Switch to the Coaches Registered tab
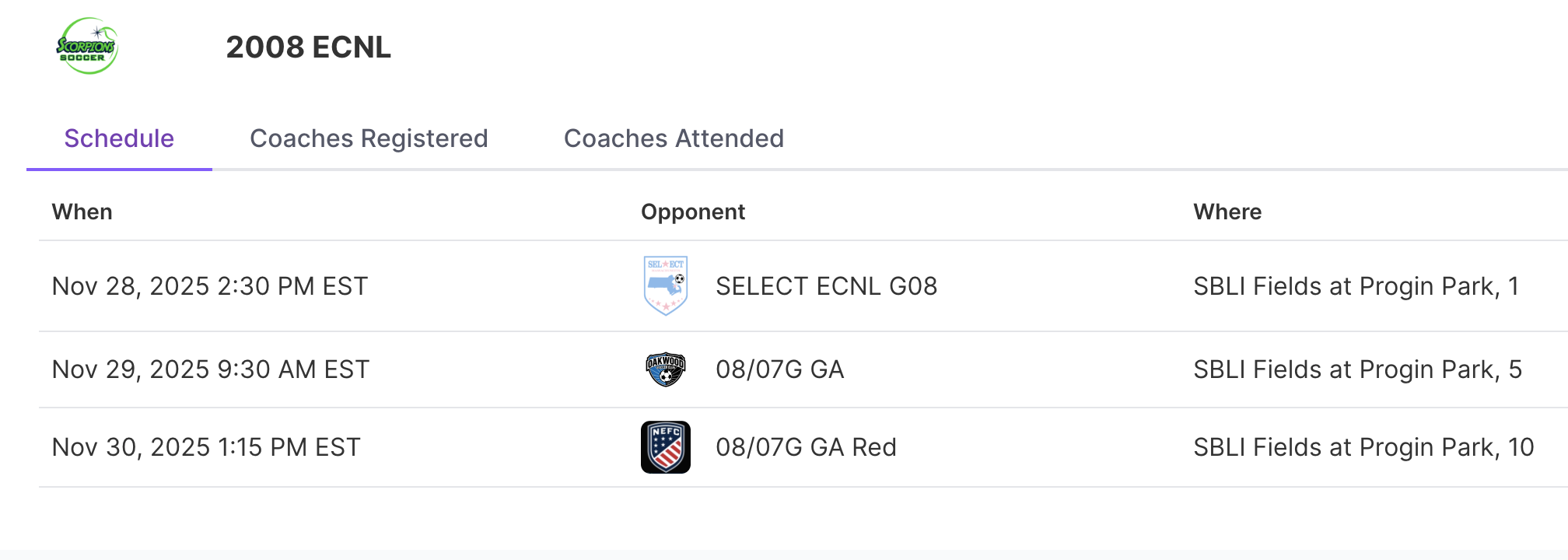Image resolution: width=1568 pixels, height=560 pixels. (x=369, y=138)
